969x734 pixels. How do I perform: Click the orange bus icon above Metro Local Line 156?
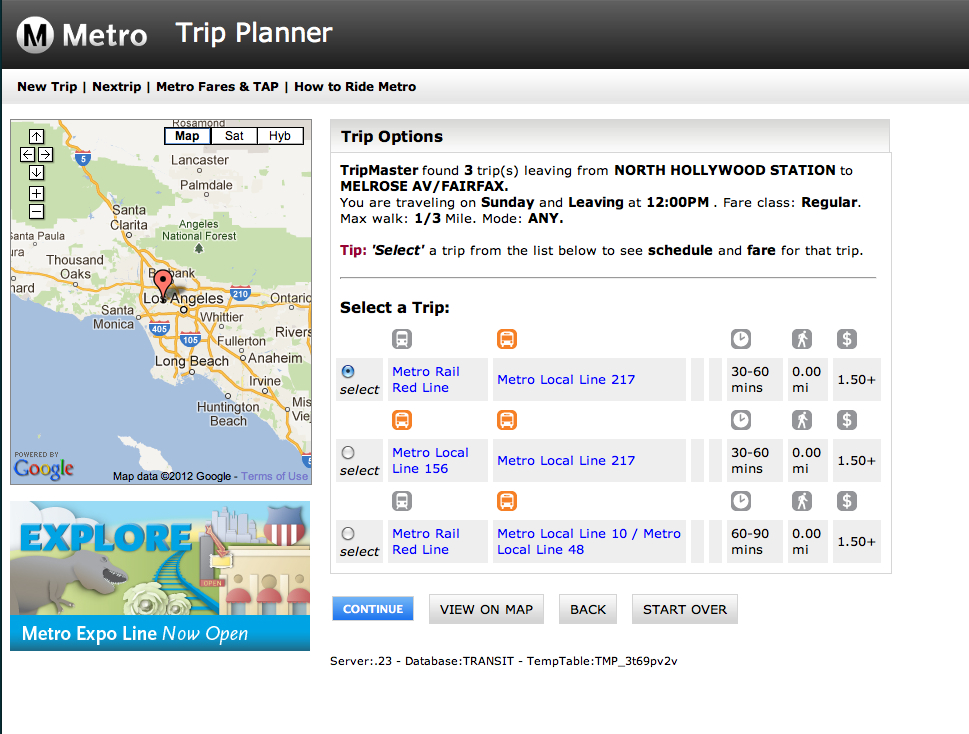(402, 420)
